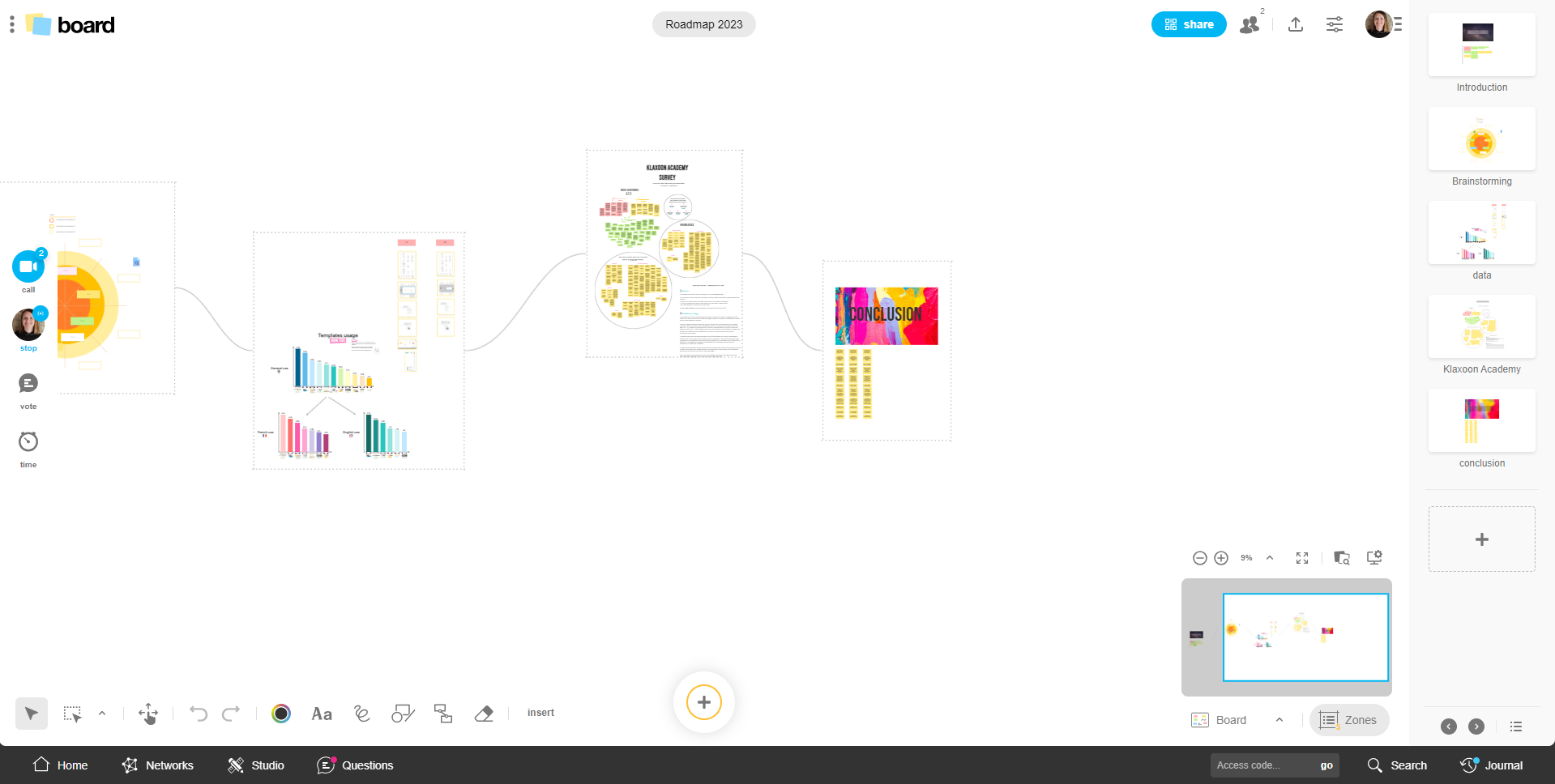The image size is (1555, 784).
Task: Select the freehand drawing tool
Action: click(362, 714)
